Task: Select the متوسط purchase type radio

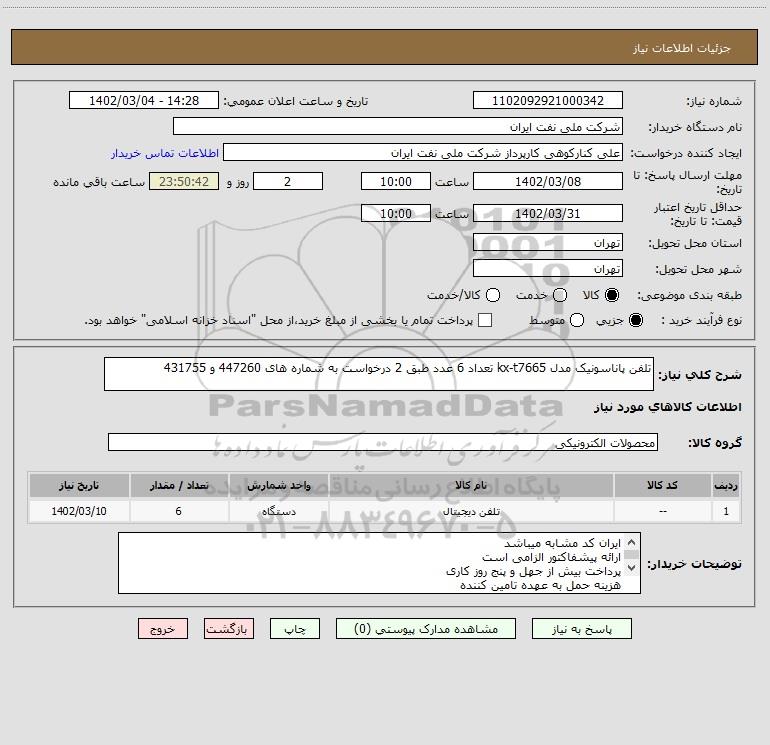Action: pos(577,321)
